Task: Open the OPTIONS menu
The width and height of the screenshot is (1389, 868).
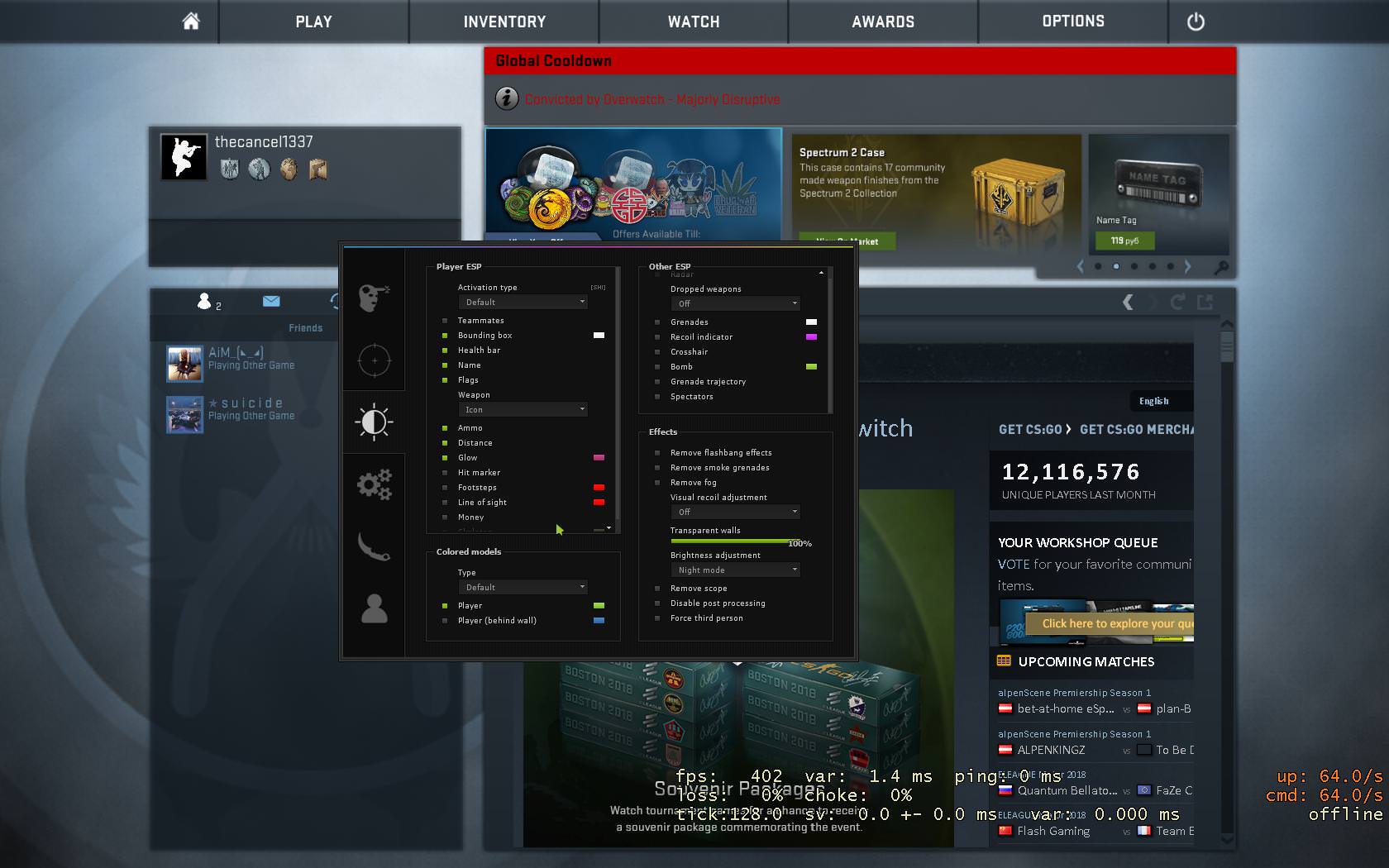Action: point(1073,21)
